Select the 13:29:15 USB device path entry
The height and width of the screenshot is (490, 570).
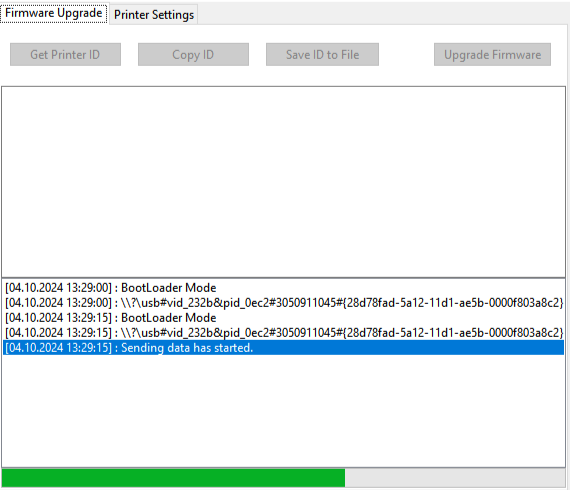(284, 333)
